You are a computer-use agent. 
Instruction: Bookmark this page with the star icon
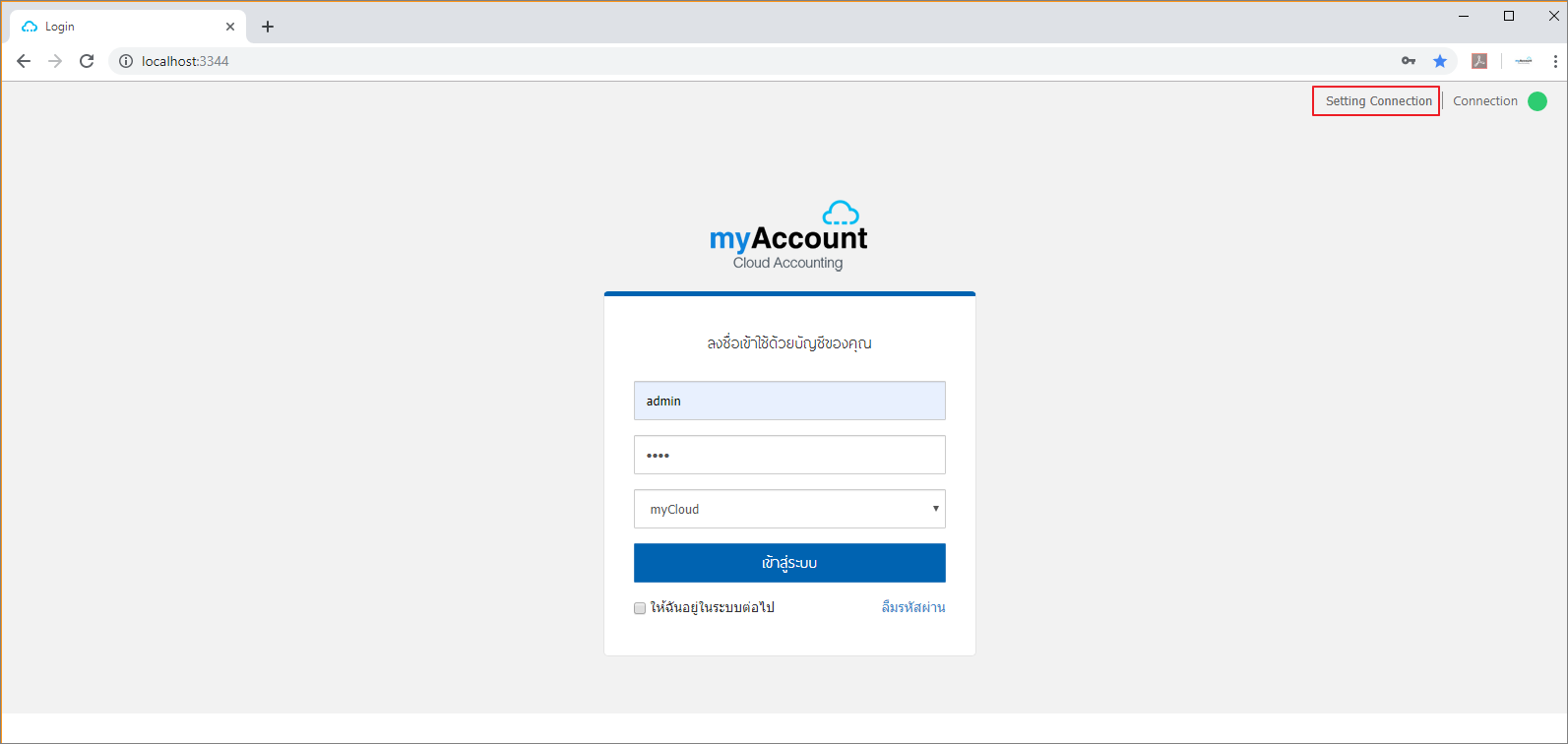(x=1440, y=61)
